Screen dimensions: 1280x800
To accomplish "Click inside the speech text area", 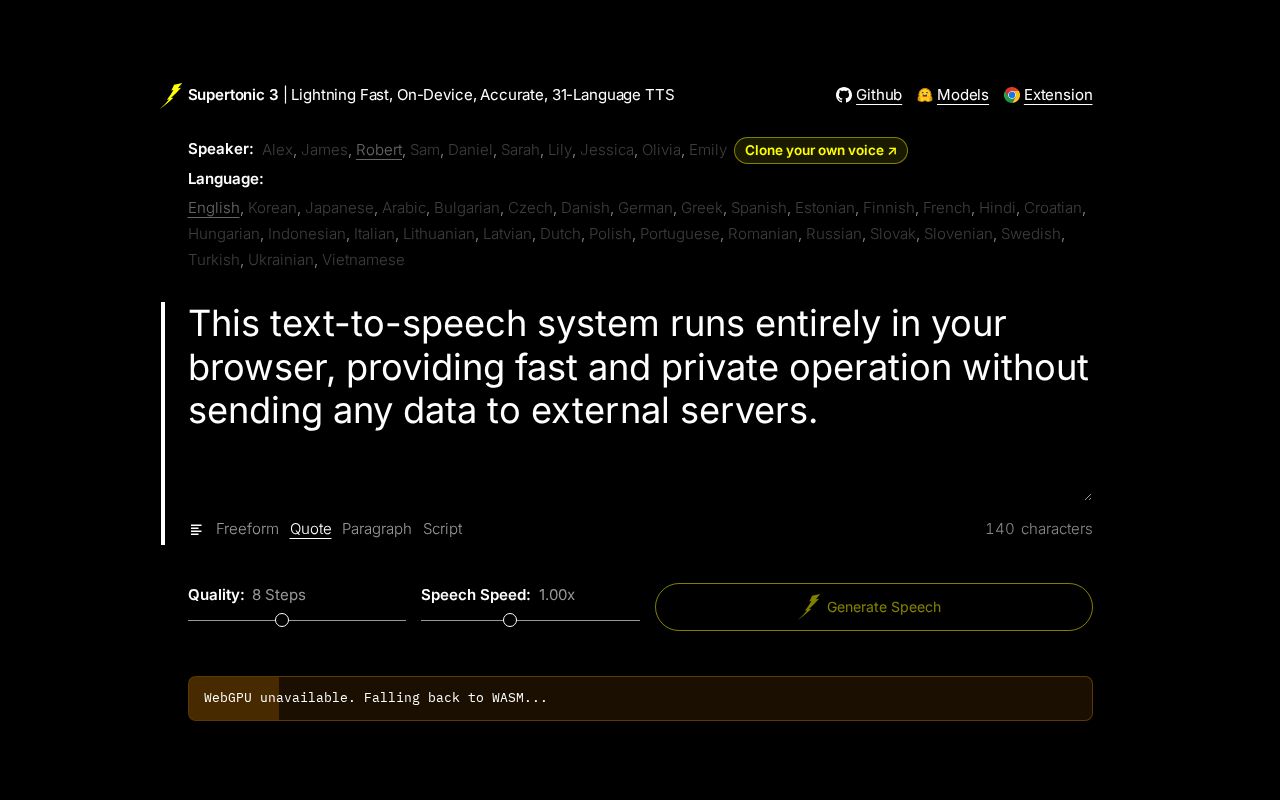I will click(x=640, y=402).
